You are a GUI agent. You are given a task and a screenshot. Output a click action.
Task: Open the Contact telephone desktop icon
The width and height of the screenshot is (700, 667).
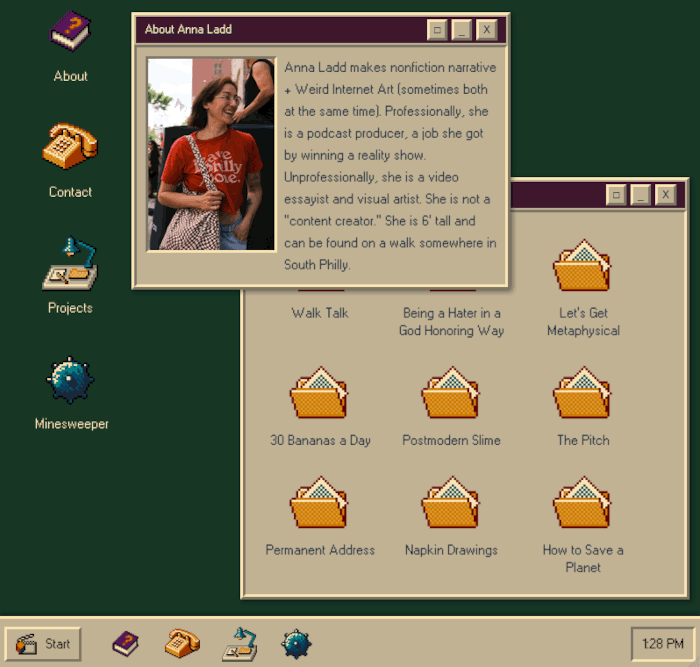(70, 146)
